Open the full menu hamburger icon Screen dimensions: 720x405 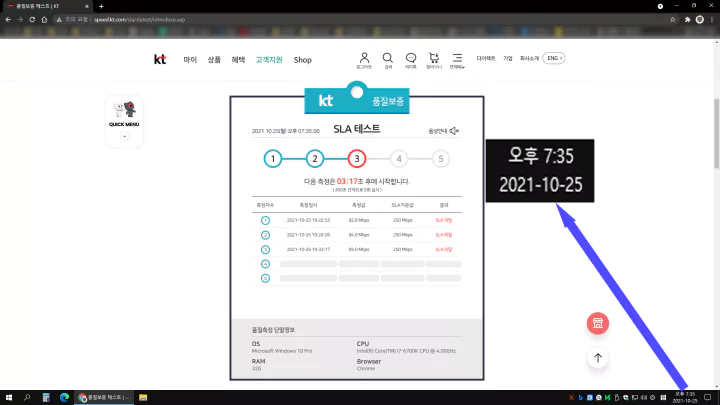coord(457,60)
